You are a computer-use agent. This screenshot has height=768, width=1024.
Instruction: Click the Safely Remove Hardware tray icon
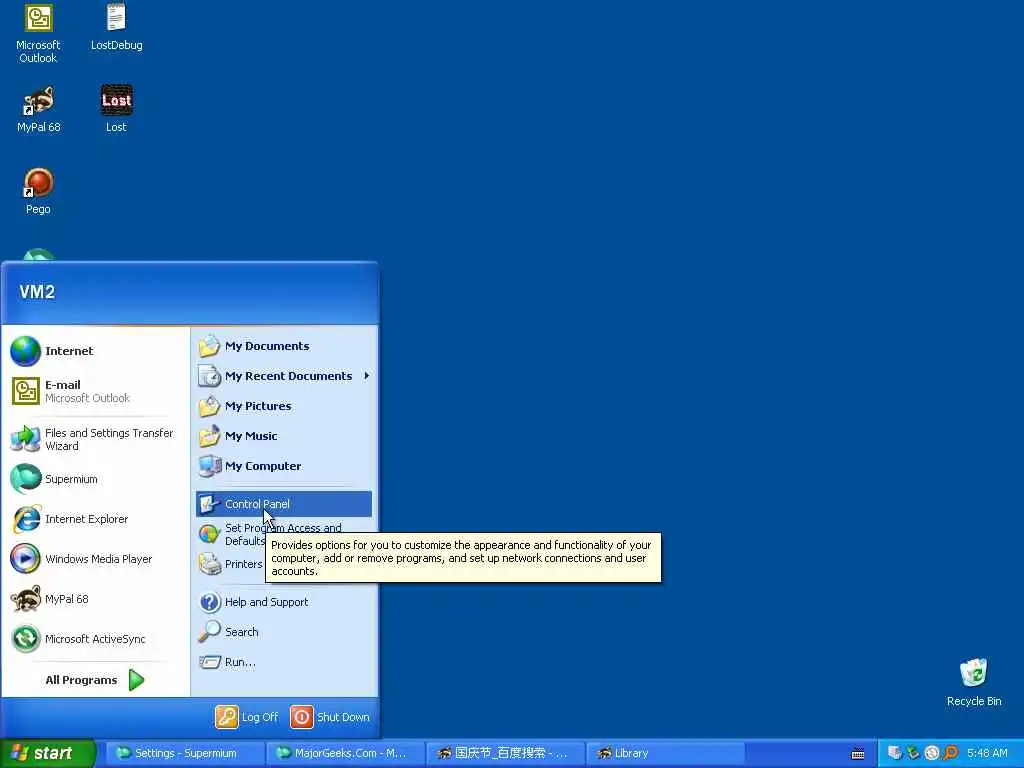pos(913,753)
